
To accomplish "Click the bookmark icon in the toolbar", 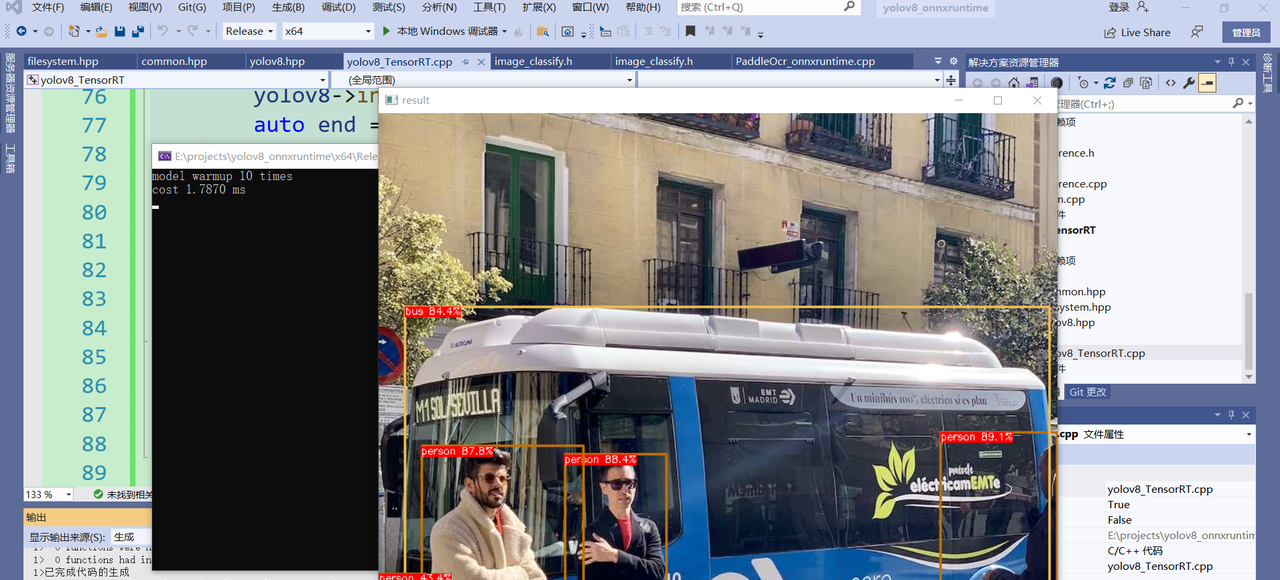I will pos(690,32).
